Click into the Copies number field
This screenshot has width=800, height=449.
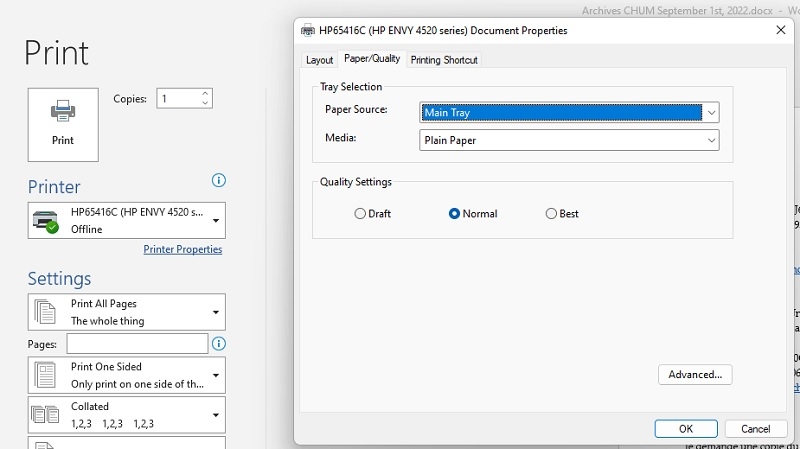pos(178,98)
